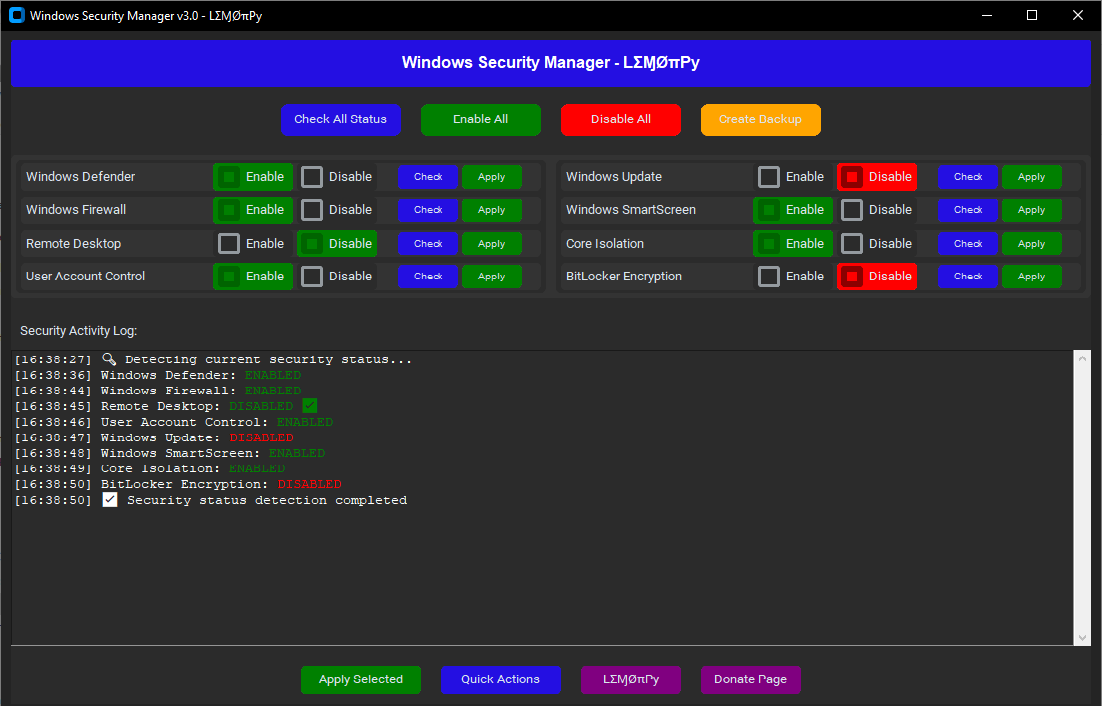Click inside the Security Activity Log
Screen dimensions: 1102x706
point(540,570)
